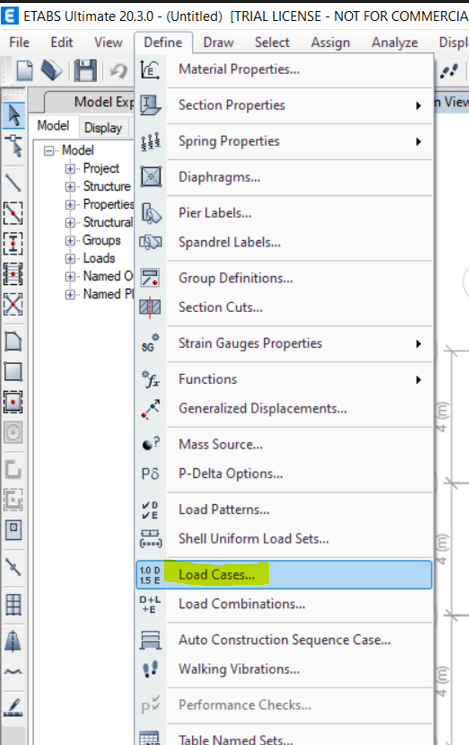Click the New Model blank page icon
The image size is (469, 745).
click(x=24, y=71)
